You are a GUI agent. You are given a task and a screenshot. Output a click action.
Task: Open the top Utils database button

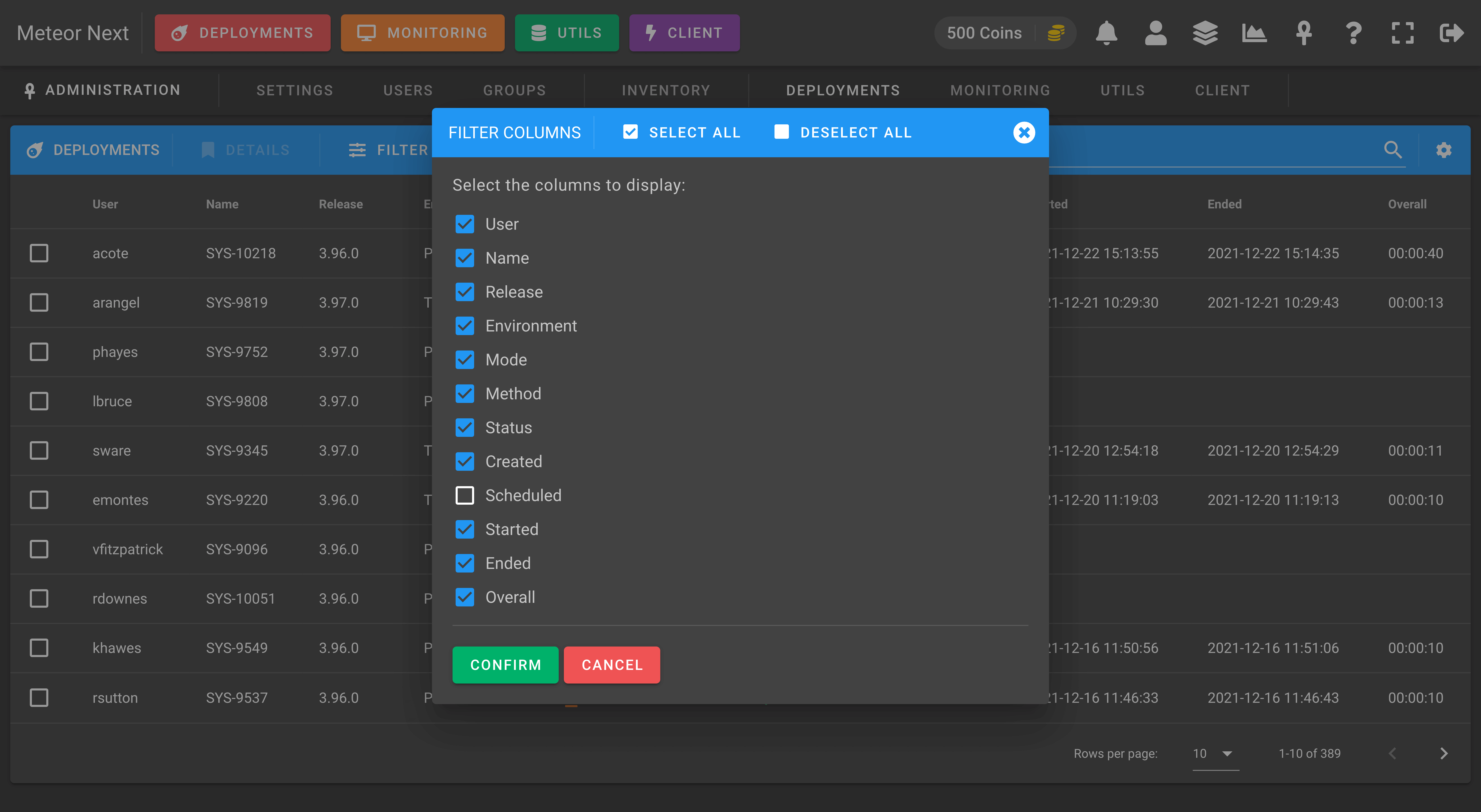click(x=567, y=33)
